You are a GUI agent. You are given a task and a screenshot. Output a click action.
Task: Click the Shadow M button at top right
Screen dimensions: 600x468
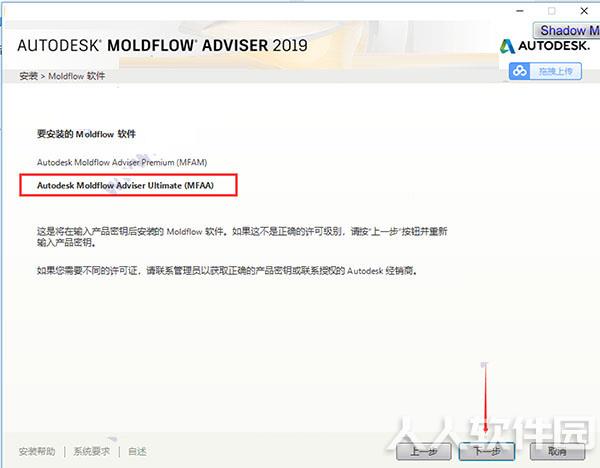point(567,30)
